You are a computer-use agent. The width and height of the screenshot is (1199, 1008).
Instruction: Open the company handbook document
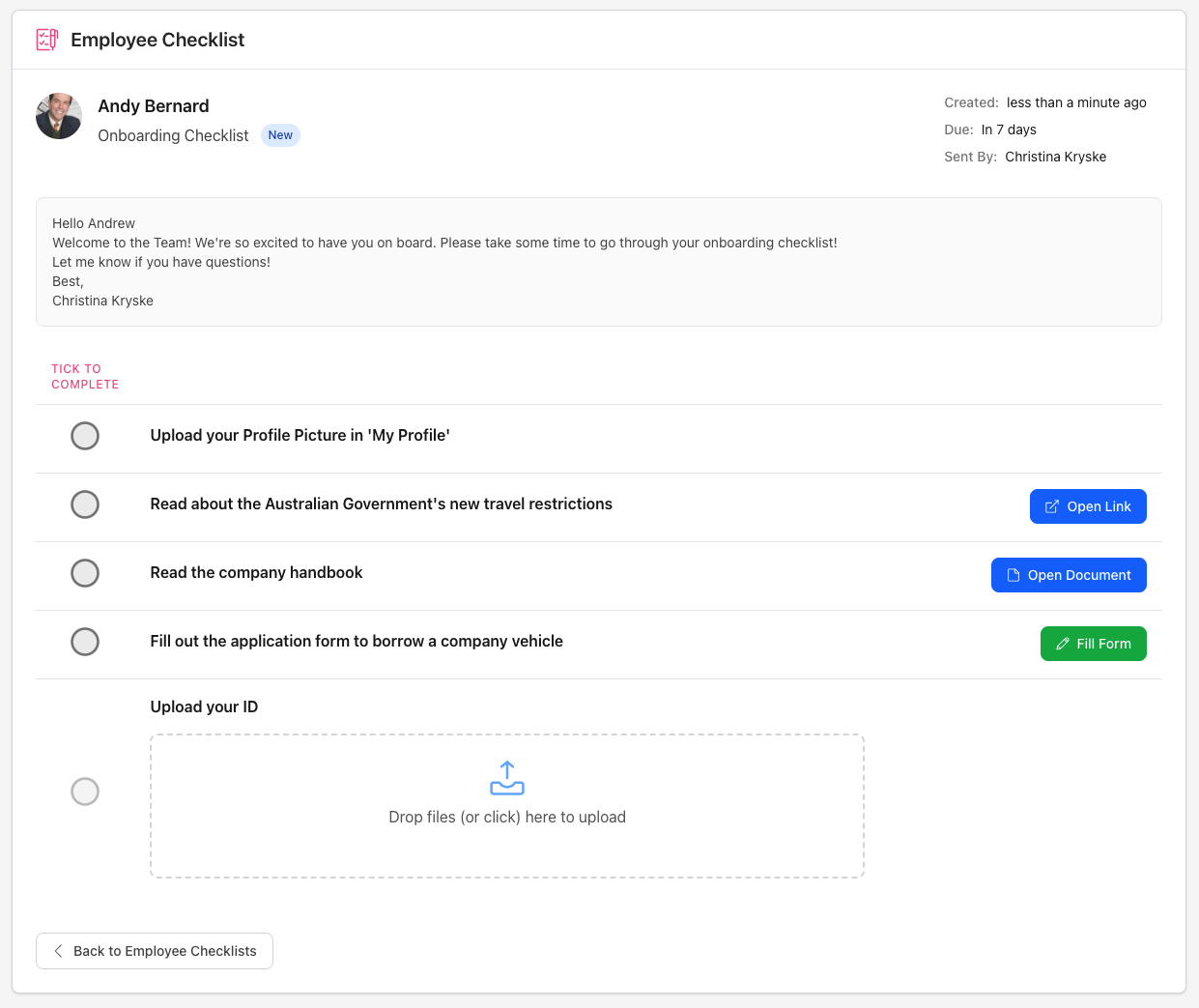(1069, 575)
